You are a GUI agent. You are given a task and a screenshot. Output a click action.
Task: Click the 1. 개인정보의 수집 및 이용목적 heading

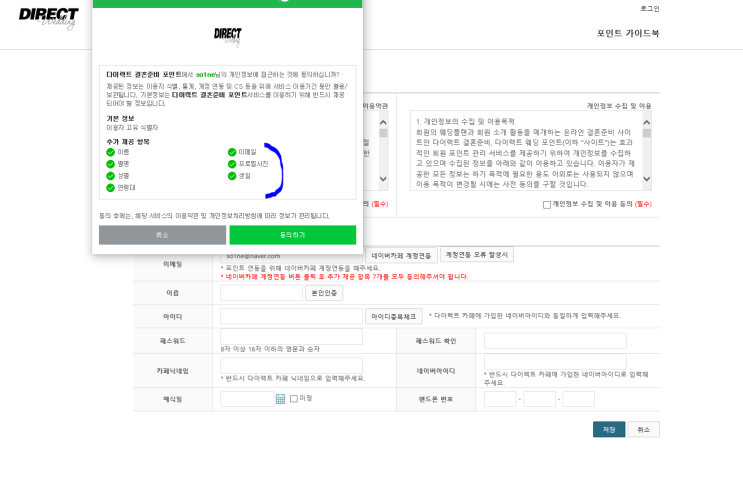coord(465,122)
